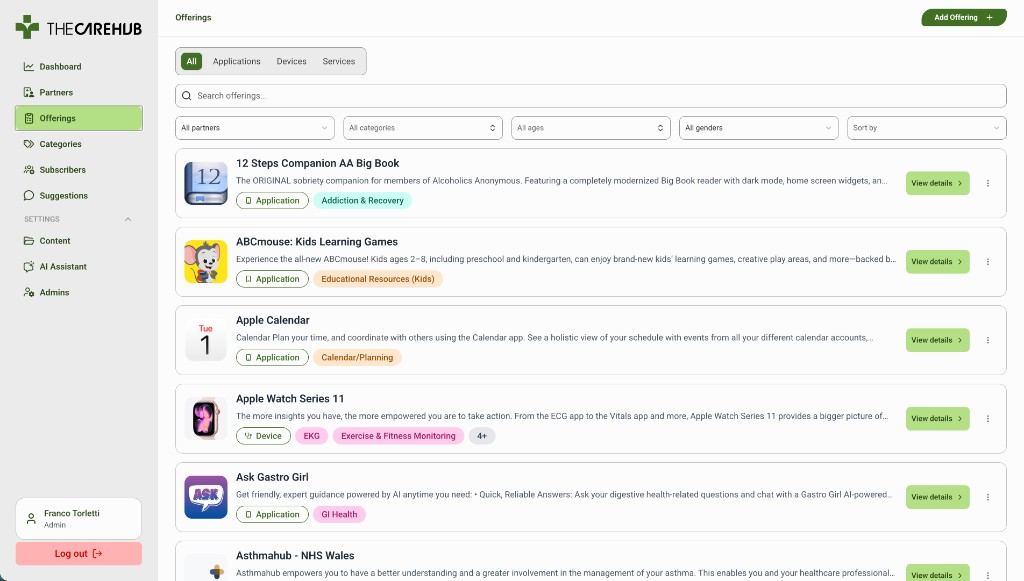
Task: Open ABCmouse: Kids Learning Games title
Action: (x=317, y=242)
